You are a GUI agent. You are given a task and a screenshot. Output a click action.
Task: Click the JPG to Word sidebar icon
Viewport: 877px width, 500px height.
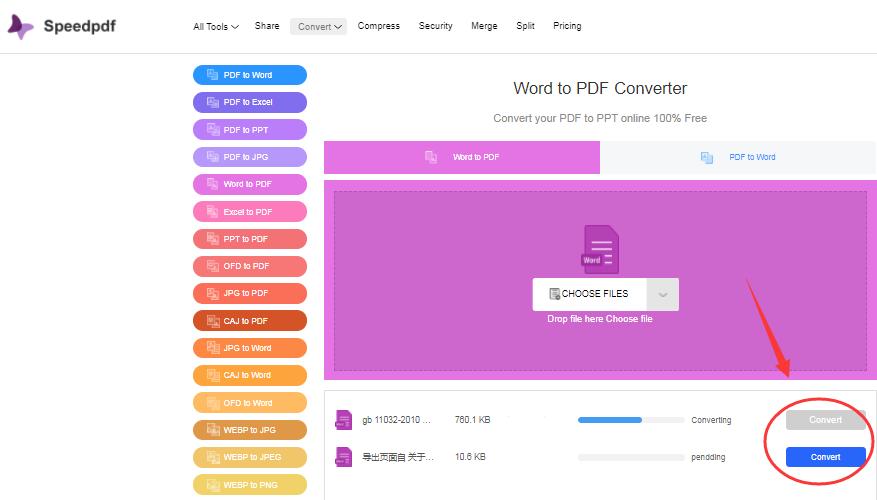pos(213,348)
